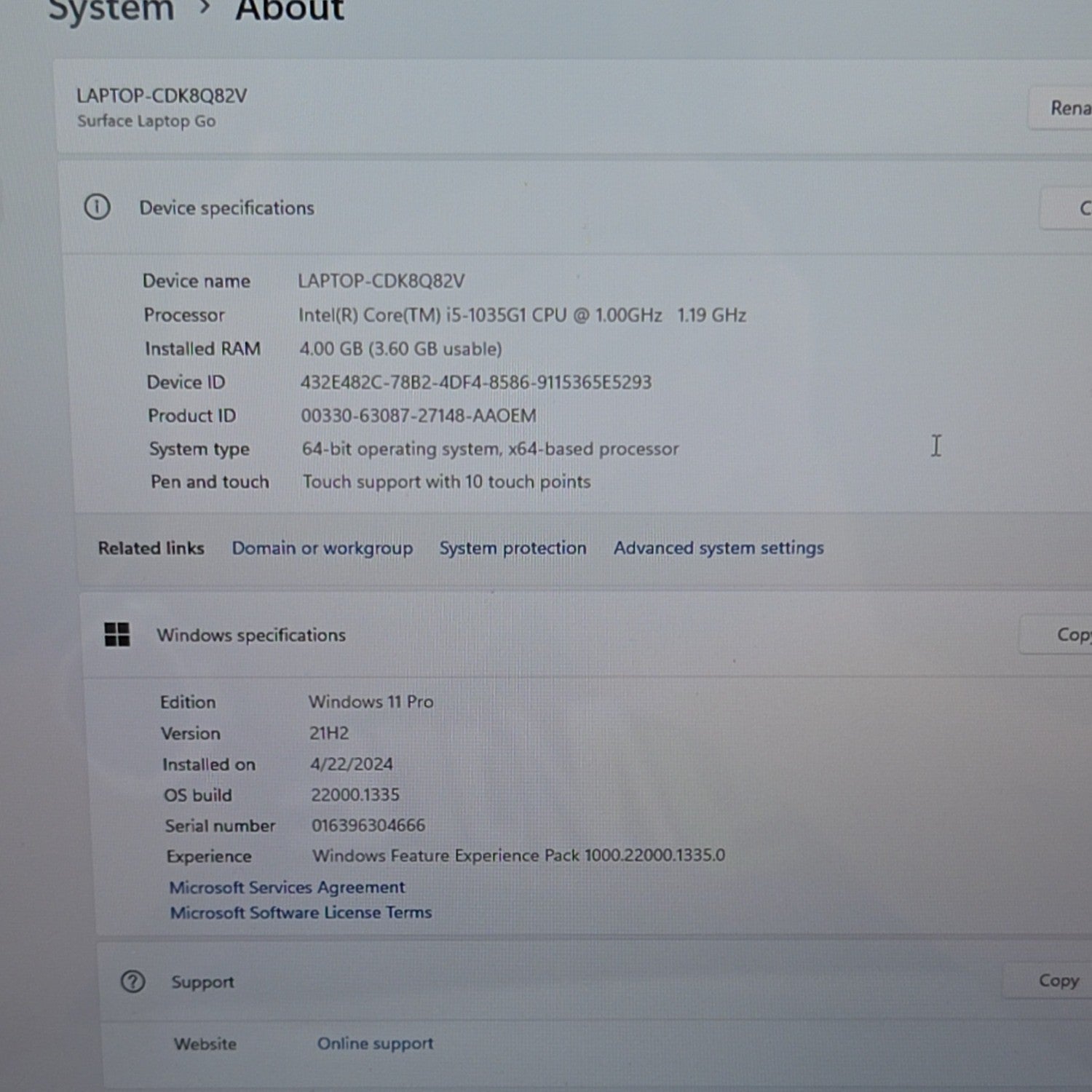
Task: Click the Installed RAM label
Action: pyautogui.click(x=202, y=349)
